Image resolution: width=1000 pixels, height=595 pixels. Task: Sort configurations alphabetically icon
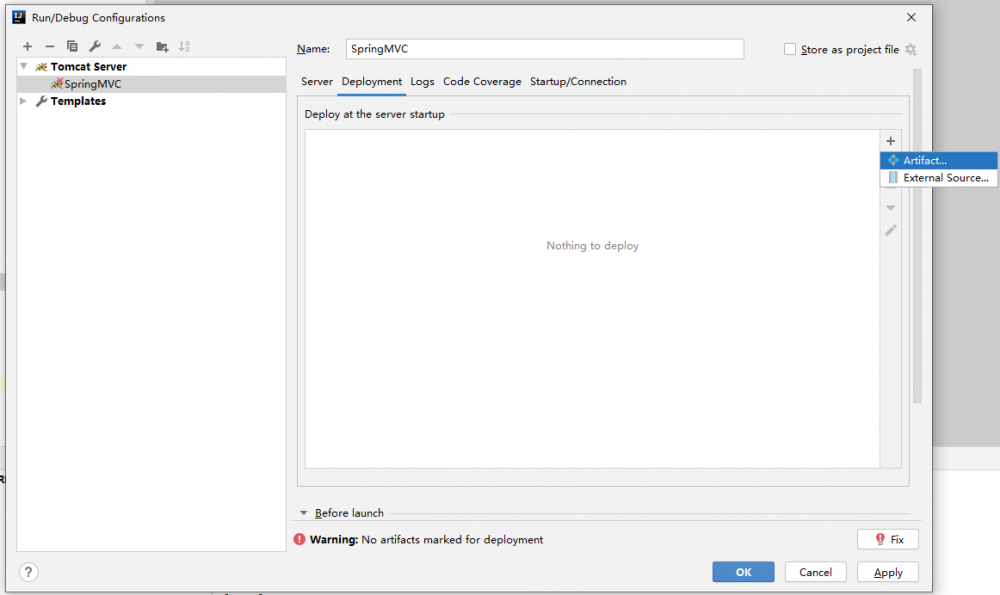(x=184, y=47)
